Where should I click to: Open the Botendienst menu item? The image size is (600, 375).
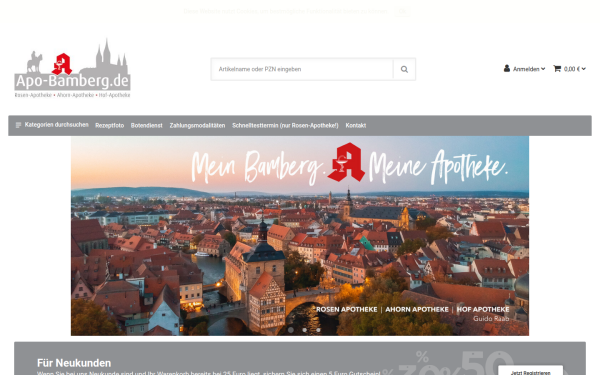tap(147, 126)
